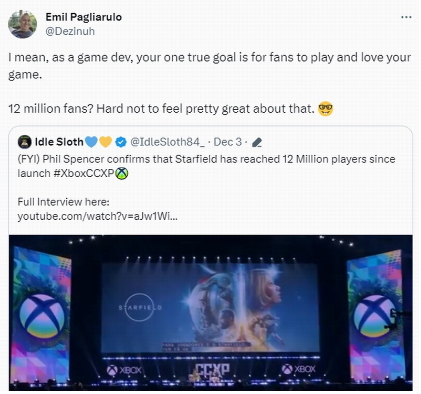Click the 'Full Interview here:' text
421x394 pixels.
click(x=63, y=202)
